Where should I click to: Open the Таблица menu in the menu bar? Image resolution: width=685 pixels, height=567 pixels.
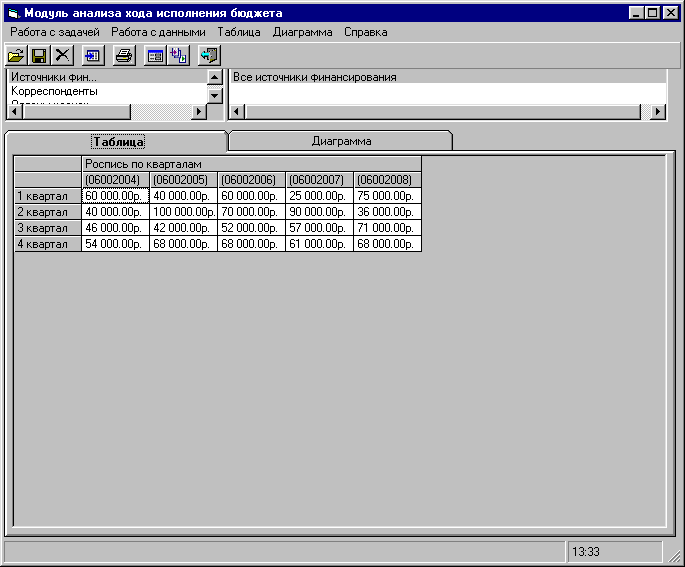tap(239, 32)
